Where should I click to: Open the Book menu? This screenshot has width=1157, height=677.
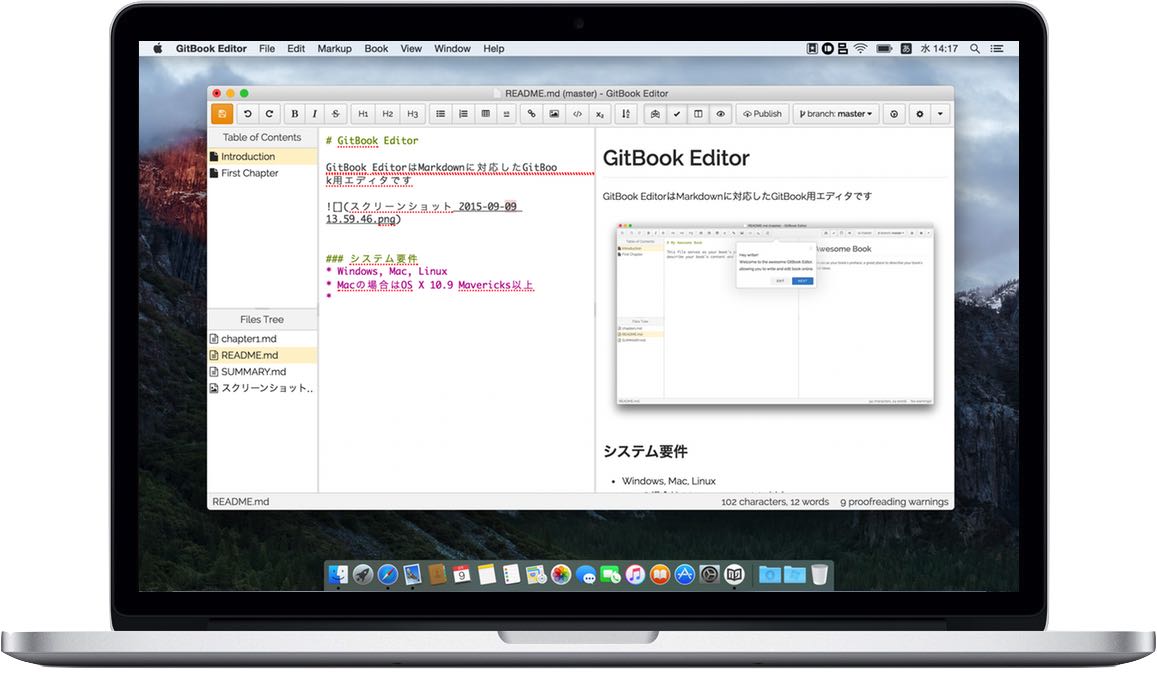click(376, 49)
